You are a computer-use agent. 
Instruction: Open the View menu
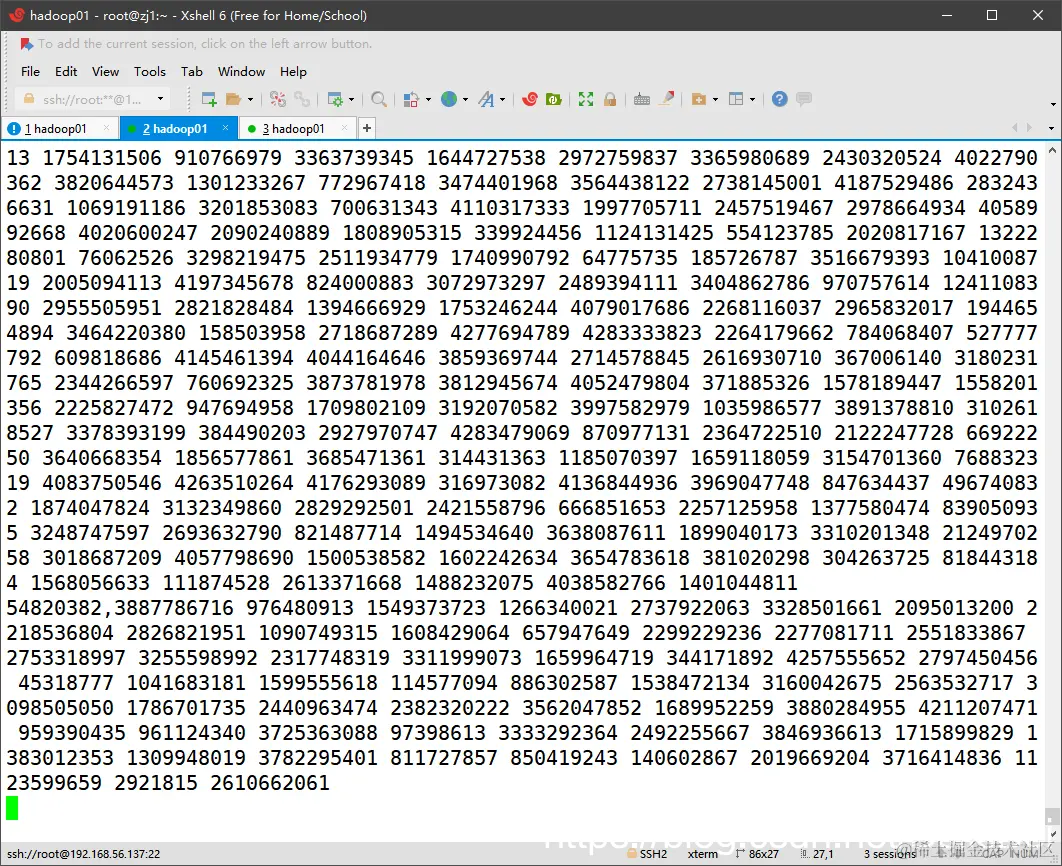tap(106, 71)
